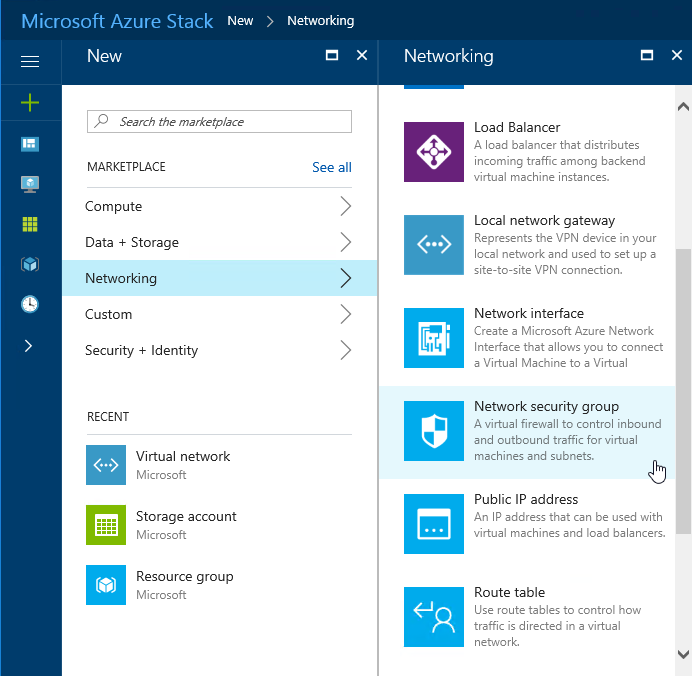Maximize the Networking blade
Viewport: 692px width, 676px height.
(647, 55)
